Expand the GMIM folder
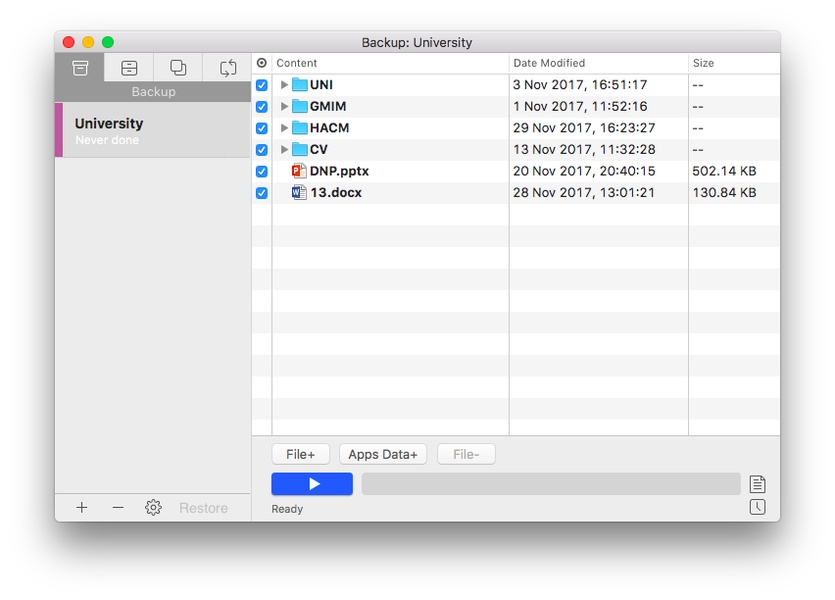The image size is (835, 600). click(x=284, y=107)
